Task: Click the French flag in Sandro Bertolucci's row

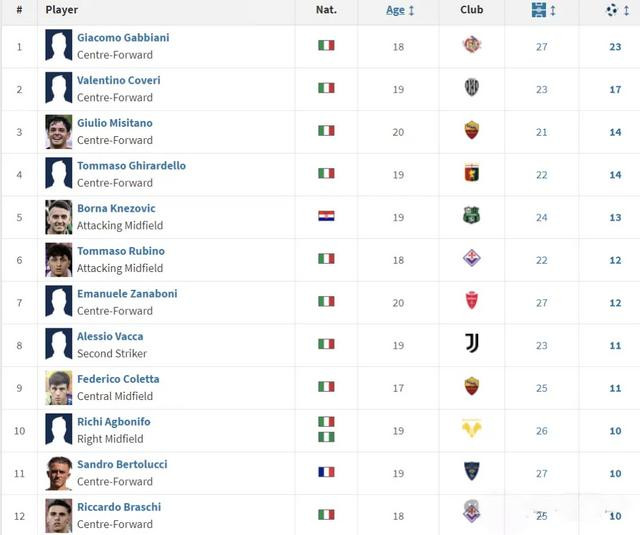Action: [x=326, y=472]
